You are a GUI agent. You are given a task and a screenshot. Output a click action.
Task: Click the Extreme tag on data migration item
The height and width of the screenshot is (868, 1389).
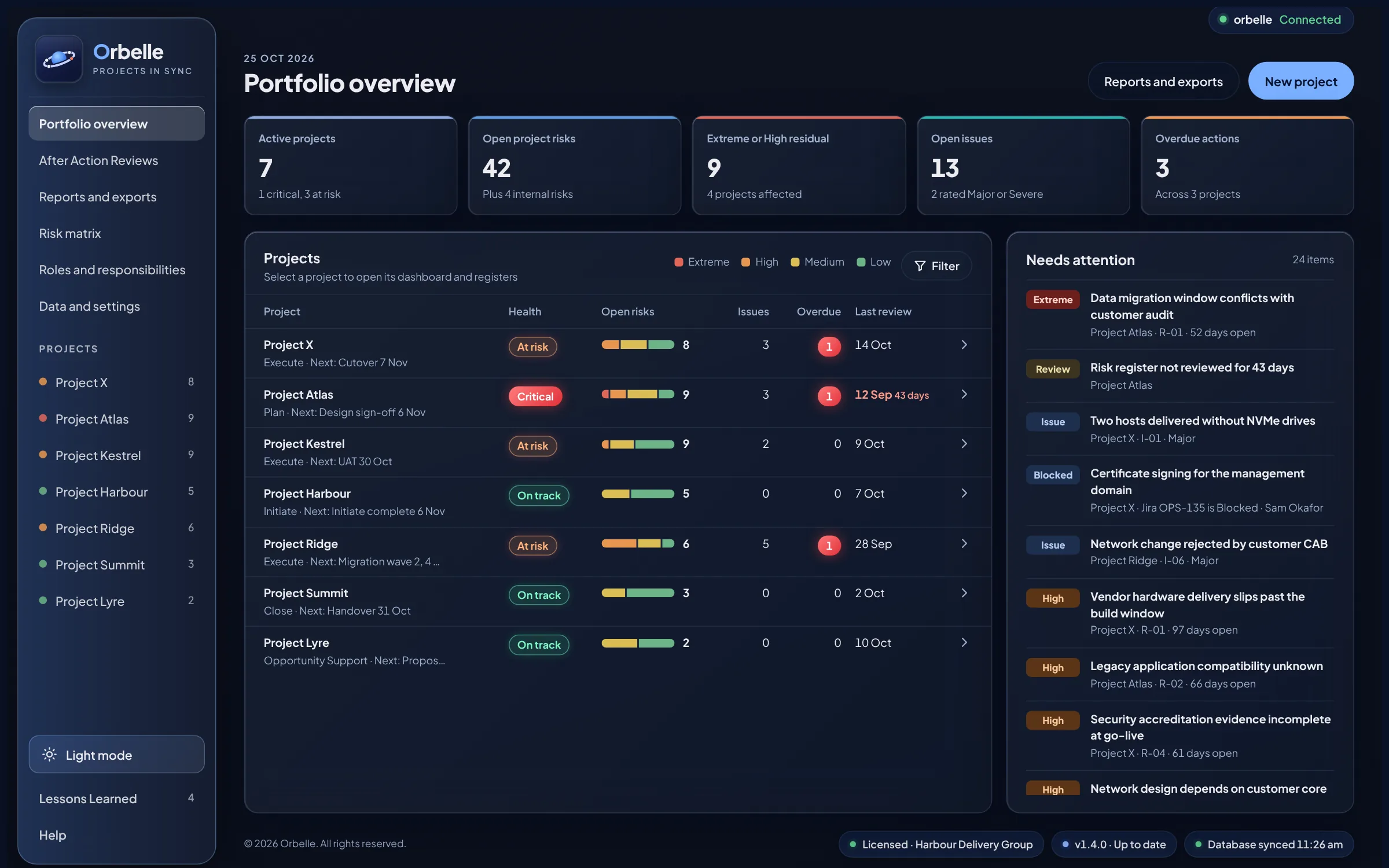click(x=1053, y=299)
